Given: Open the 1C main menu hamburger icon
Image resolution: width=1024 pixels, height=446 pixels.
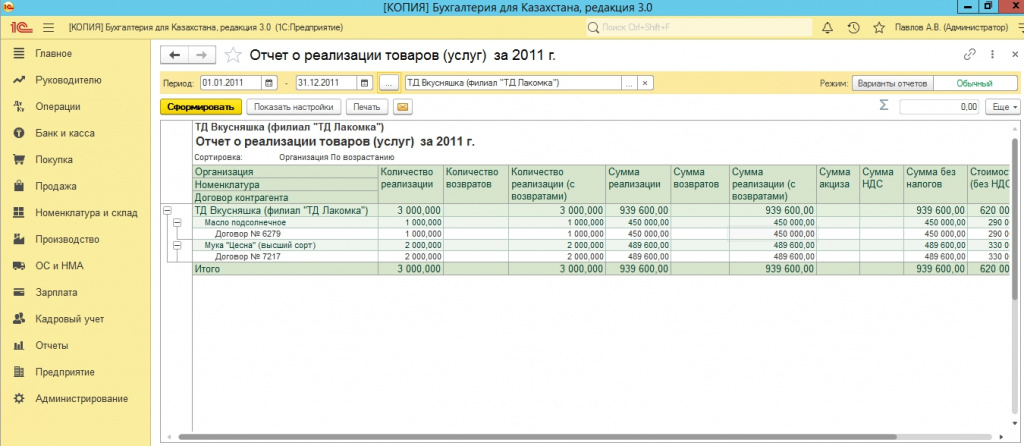Looking at the screenshot, I should 48,27.
